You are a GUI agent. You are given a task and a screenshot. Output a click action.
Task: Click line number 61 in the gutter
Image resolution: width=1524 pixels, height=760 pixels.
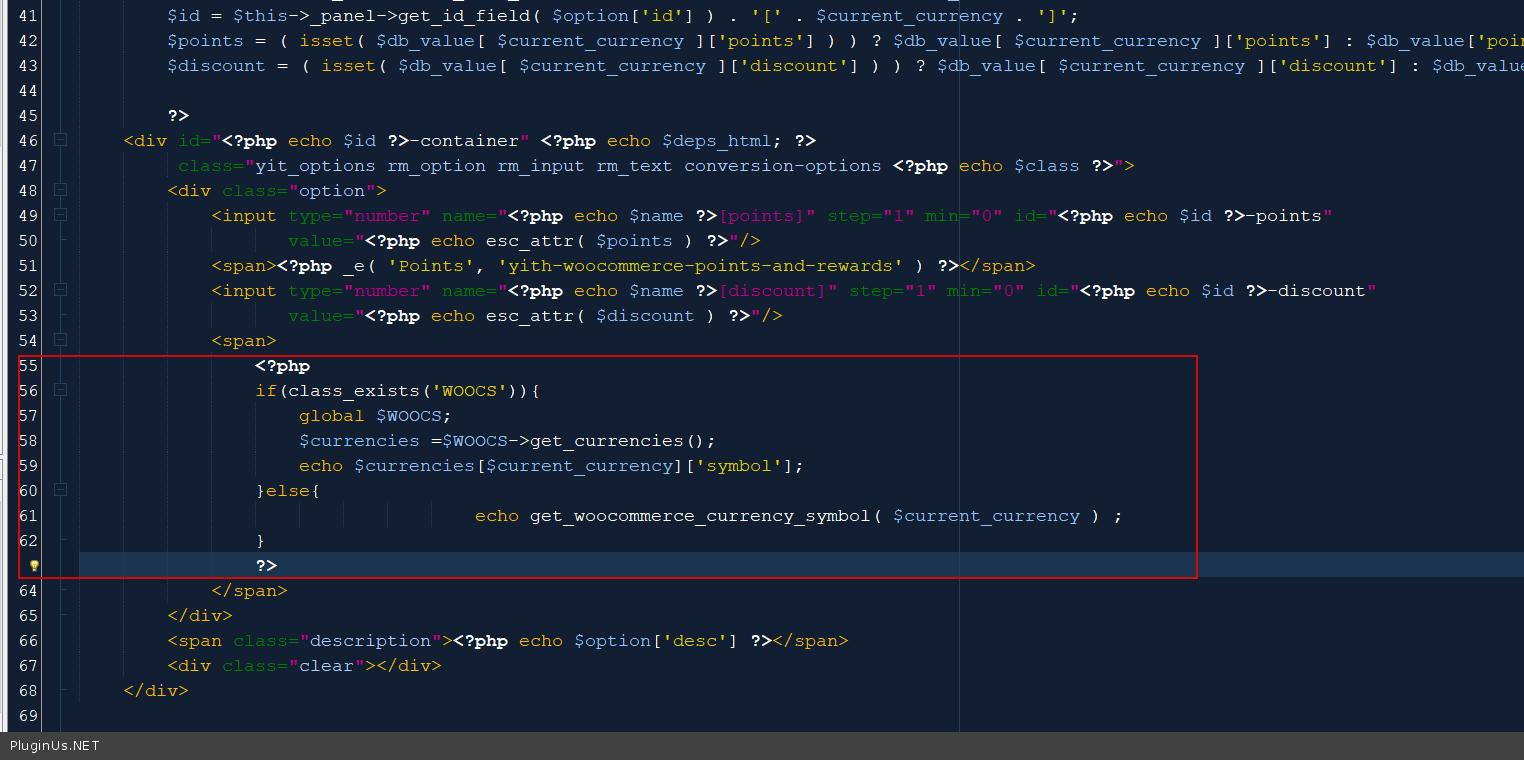28,516
